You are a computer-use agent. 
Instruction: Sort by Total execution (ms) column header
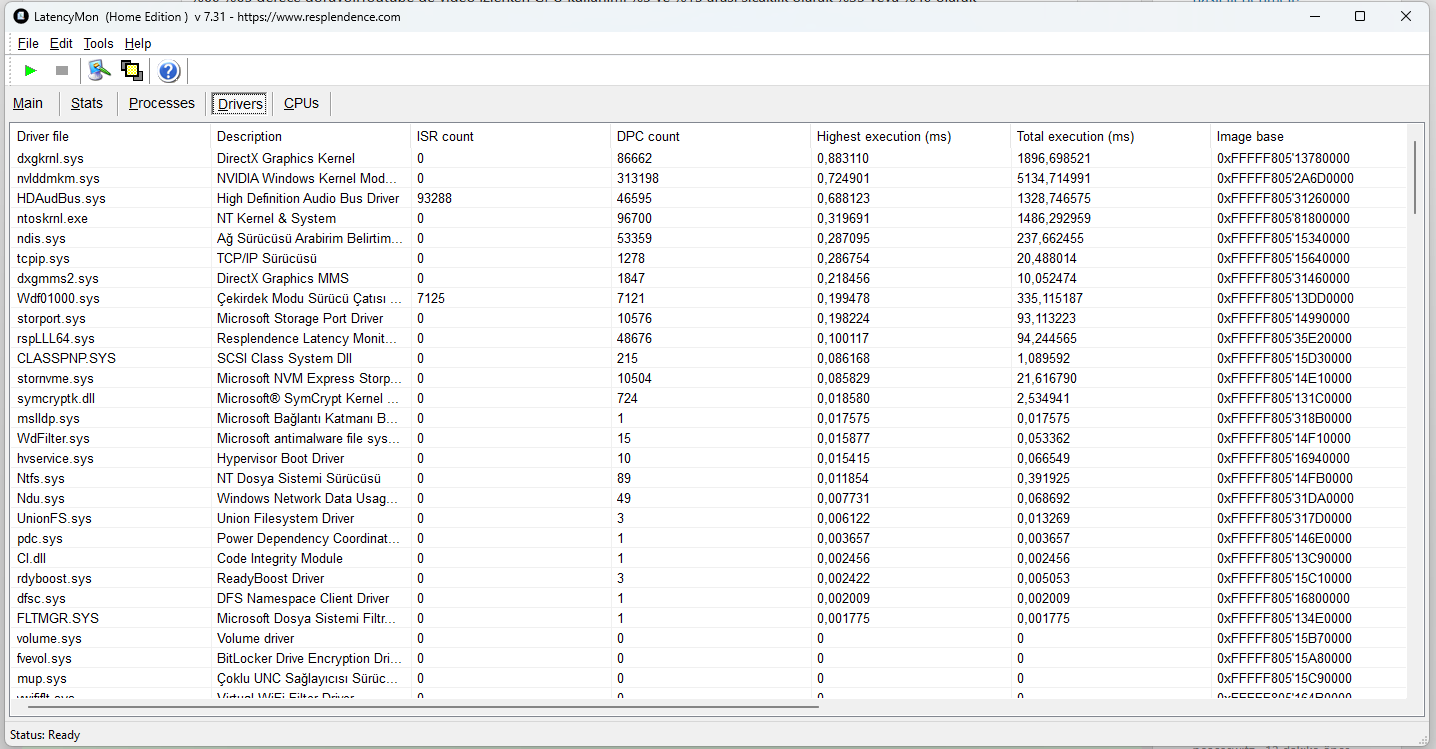[x=1110, y=136]
